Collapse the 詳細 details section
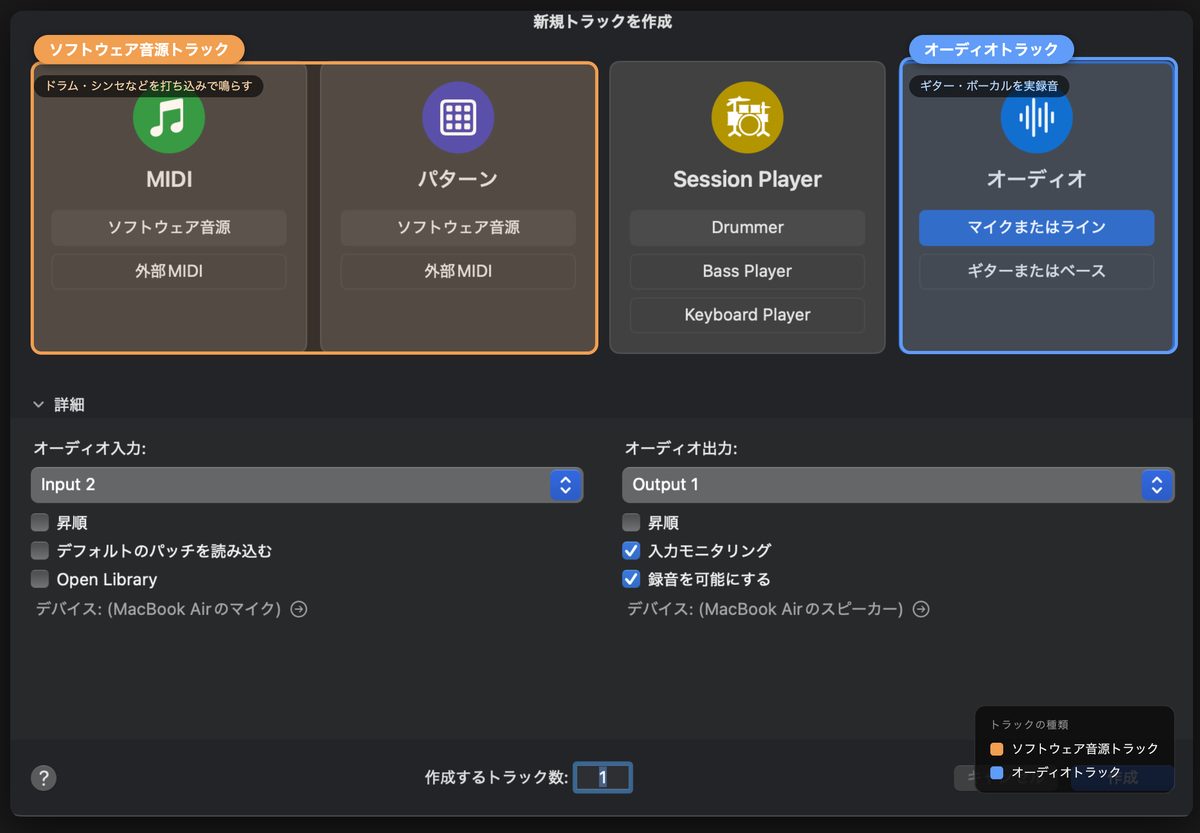This screenshot has width=1200, height=833. pyautogui.click(x=39, y=405)
